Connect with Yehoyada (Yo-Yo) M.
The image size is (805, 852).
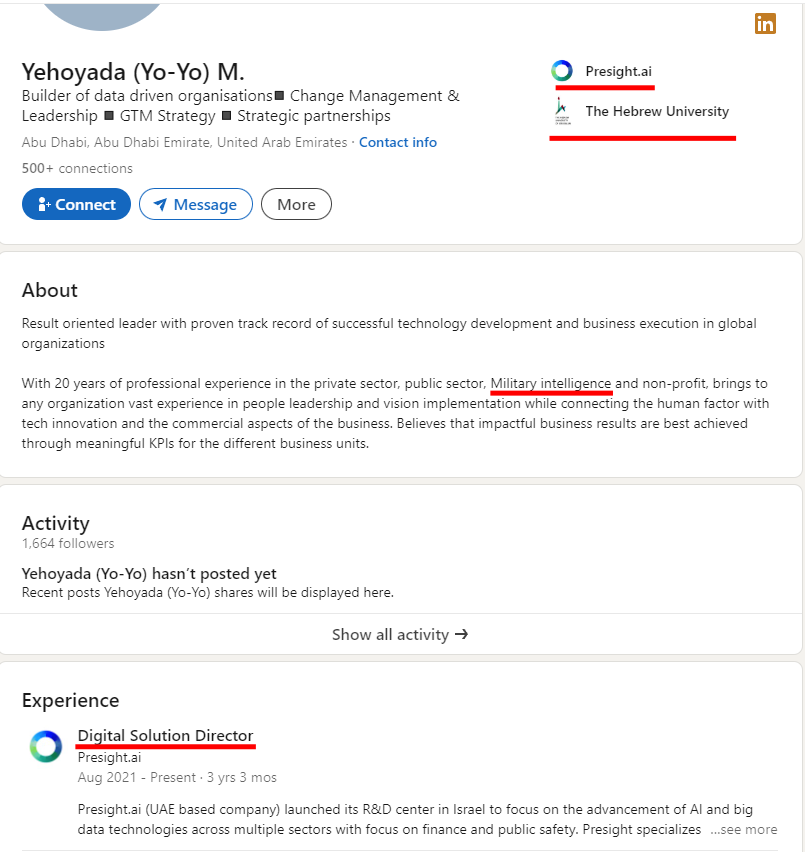(76, 204)
